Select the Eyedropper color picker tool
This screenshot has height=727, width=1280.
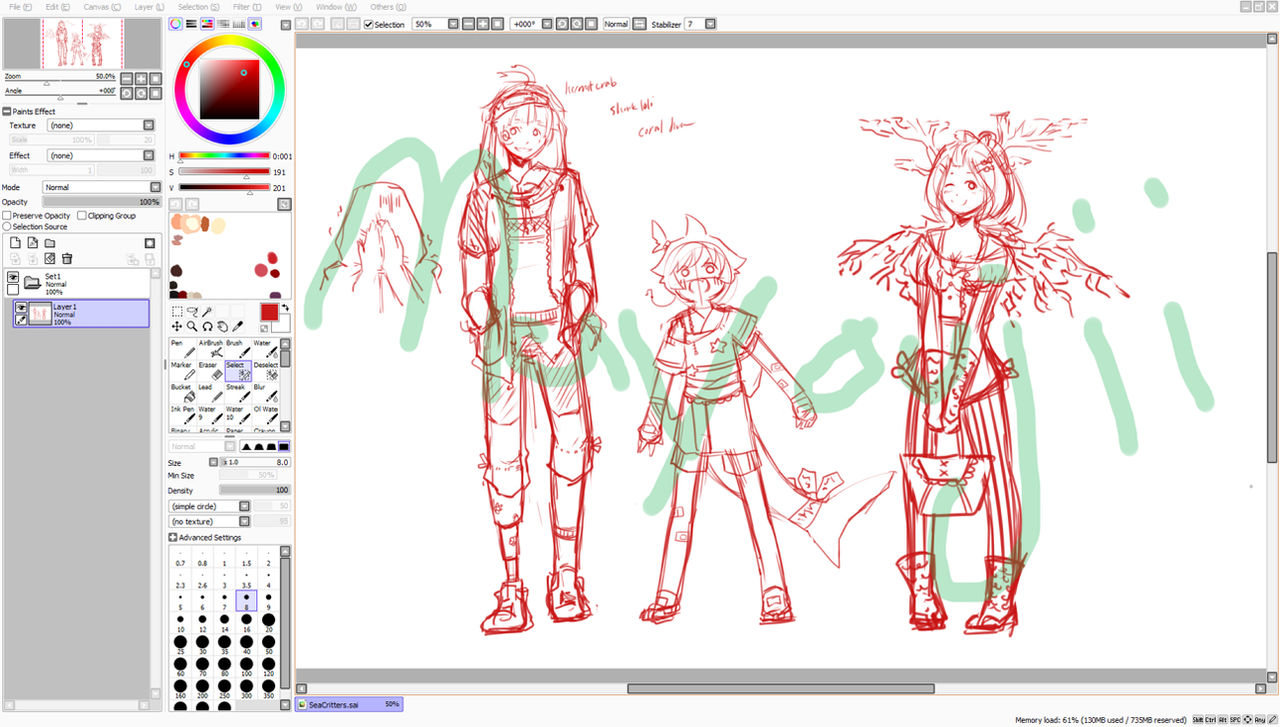[237, 326]
